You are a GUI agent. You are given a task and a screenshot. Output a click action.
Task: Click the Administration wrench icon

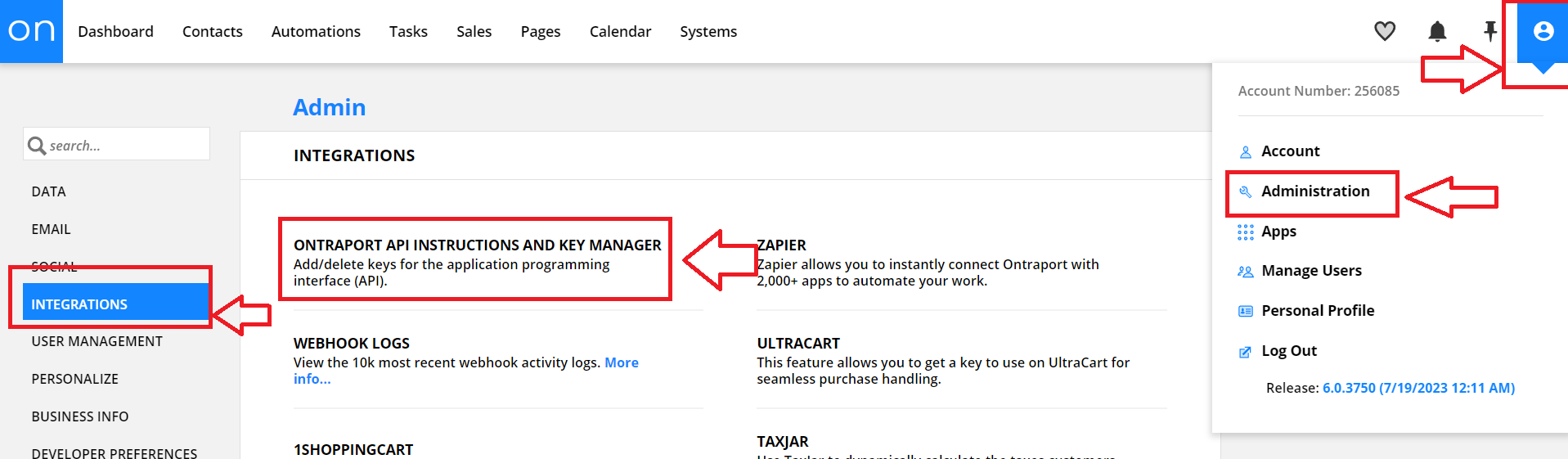pos(1246,191)
